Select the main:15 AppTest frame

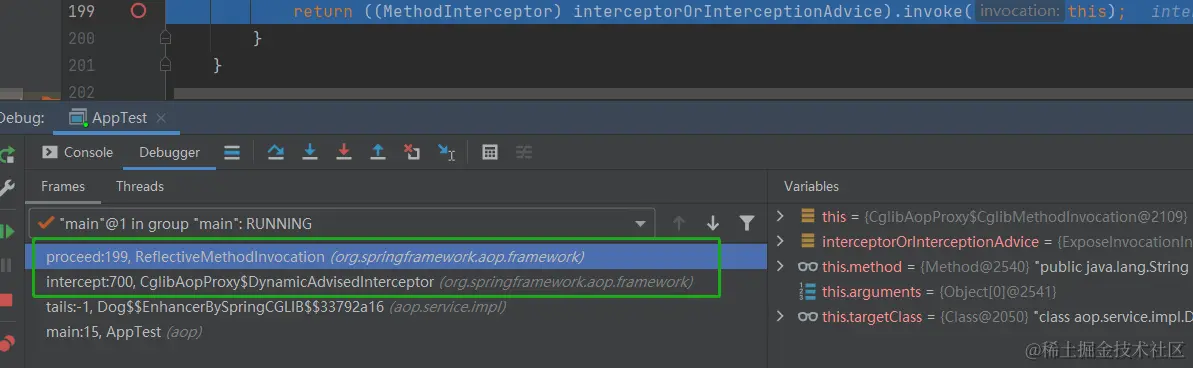pos(396,332)
